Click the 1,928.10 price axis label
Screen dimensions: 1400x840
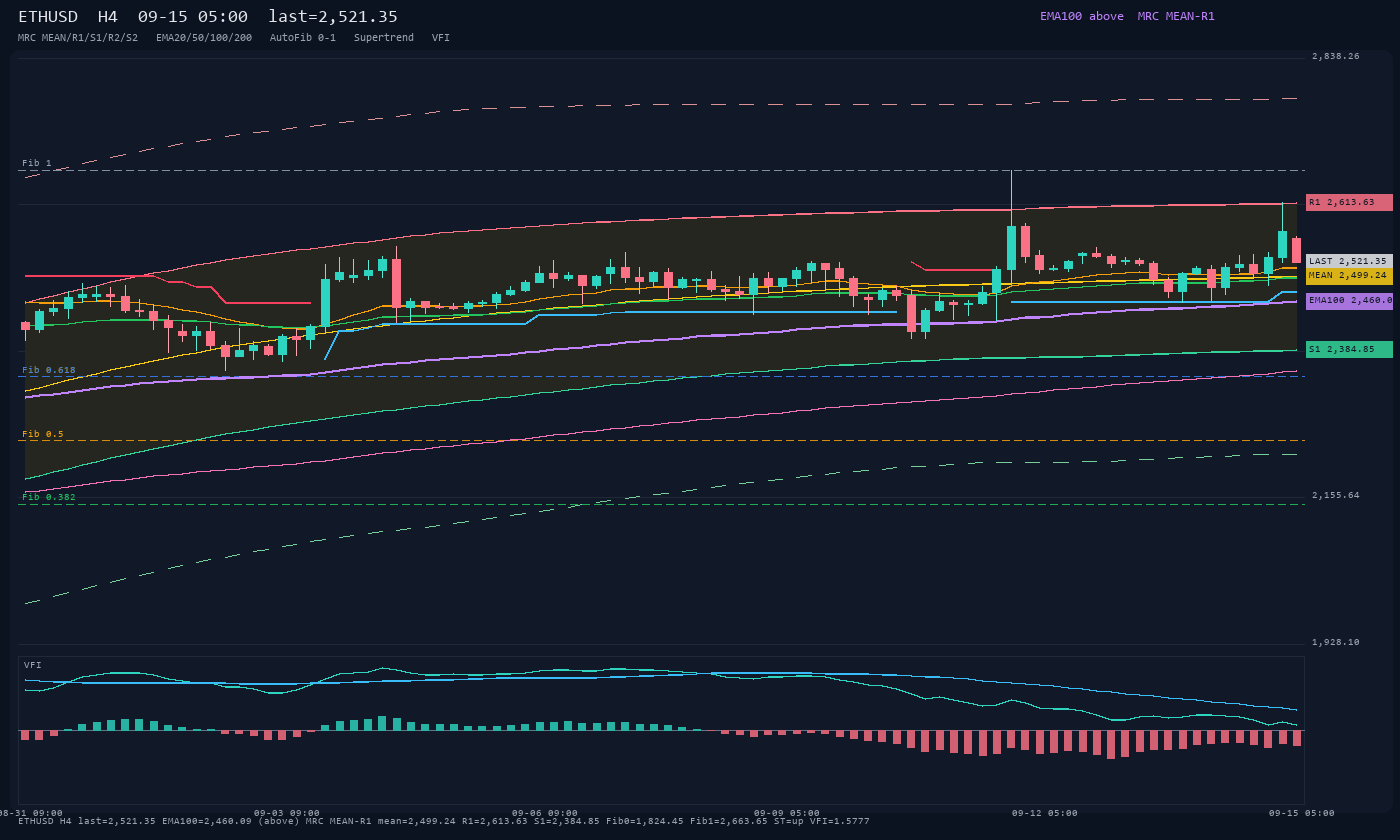click(x=1336, y=642)
